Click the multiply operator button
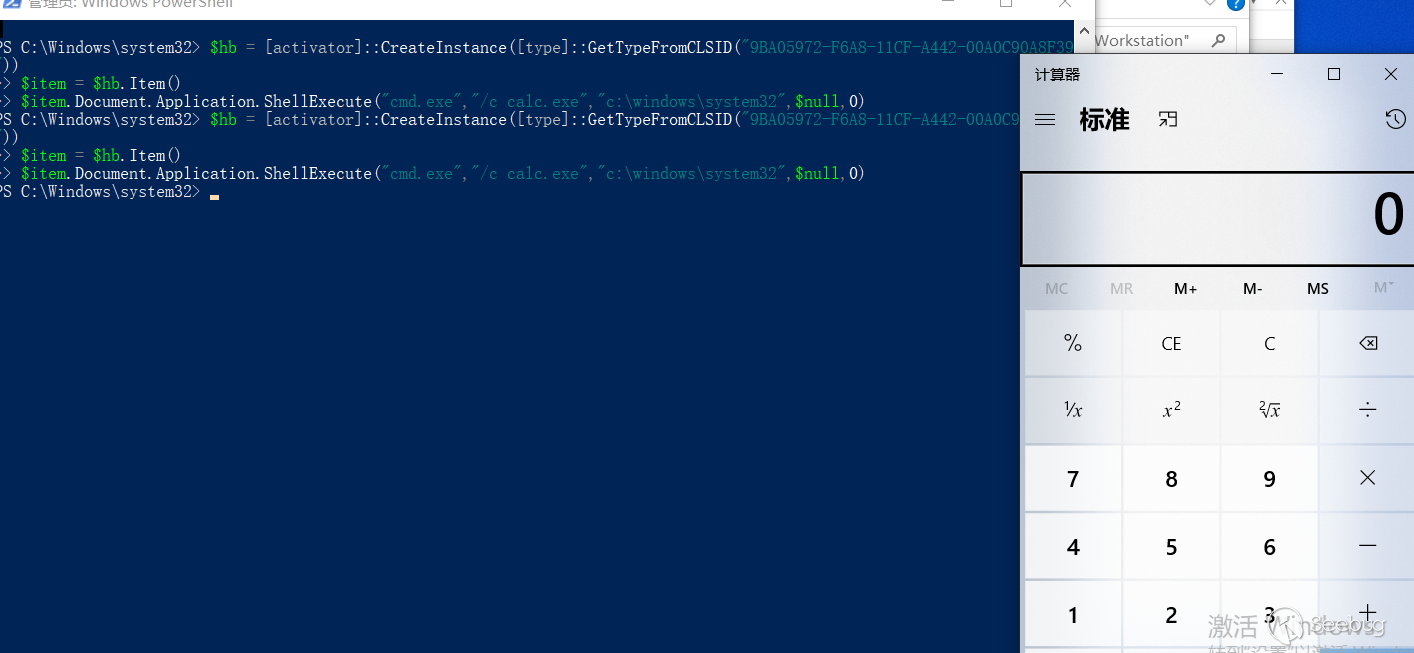Viewport: 1414px width, 653px height. tap(1367, 478)
